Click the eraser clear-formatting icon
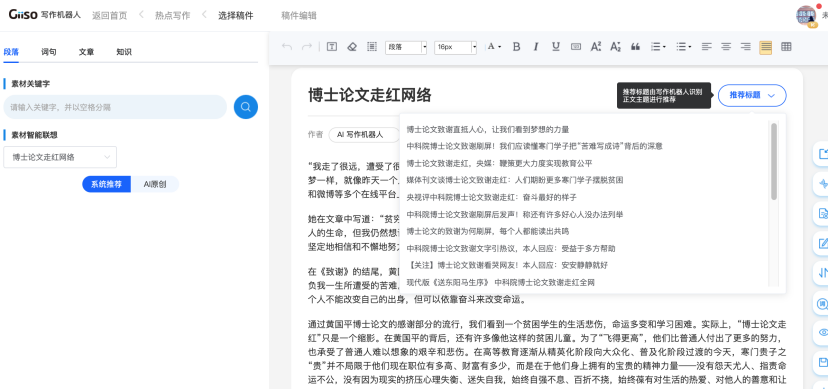The width and height of the screenshot is (829, 389). (x=352, y=47)
